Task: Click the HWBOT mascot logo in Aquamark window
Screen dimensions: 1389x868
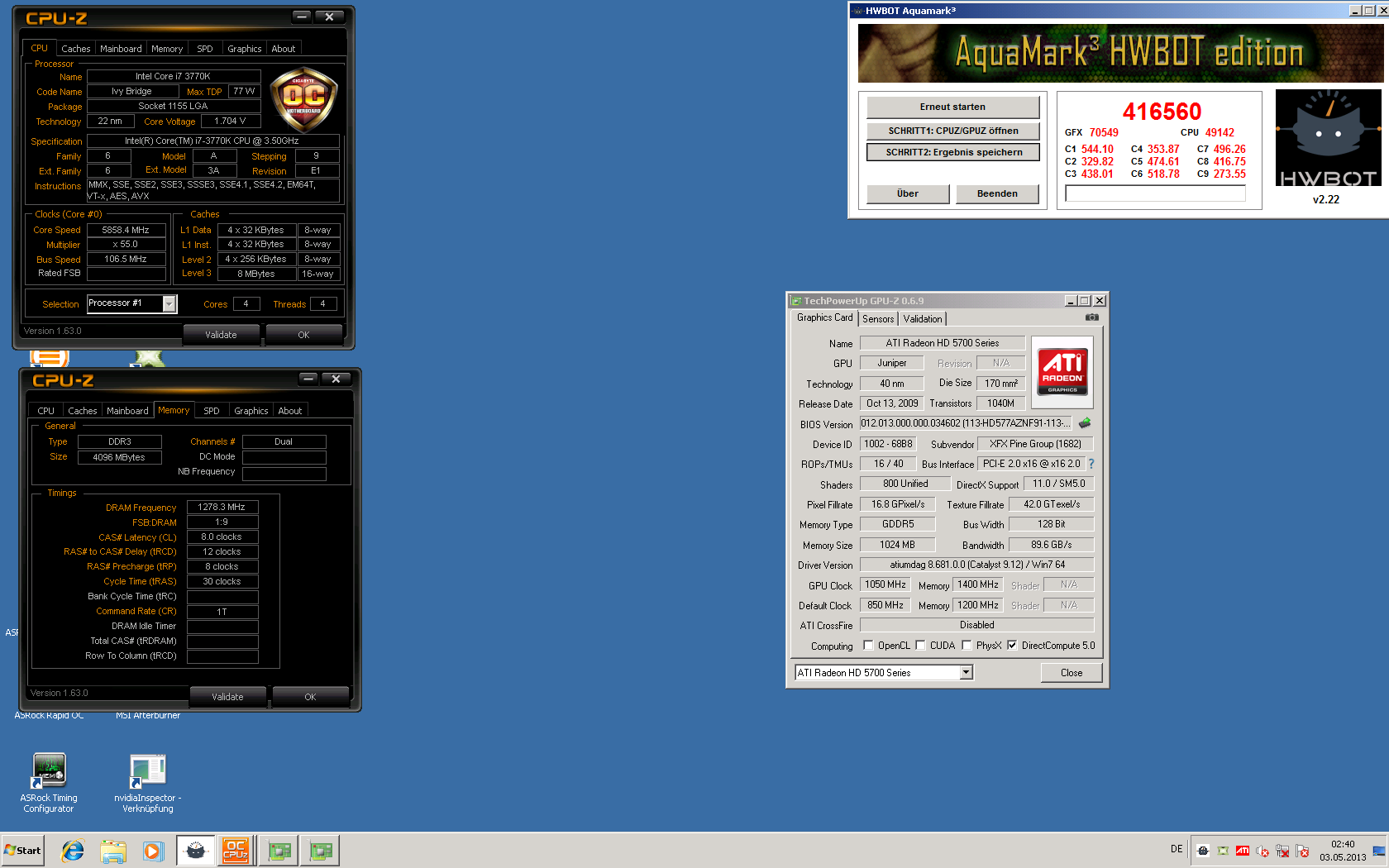Action: (x=1329, y=138)
